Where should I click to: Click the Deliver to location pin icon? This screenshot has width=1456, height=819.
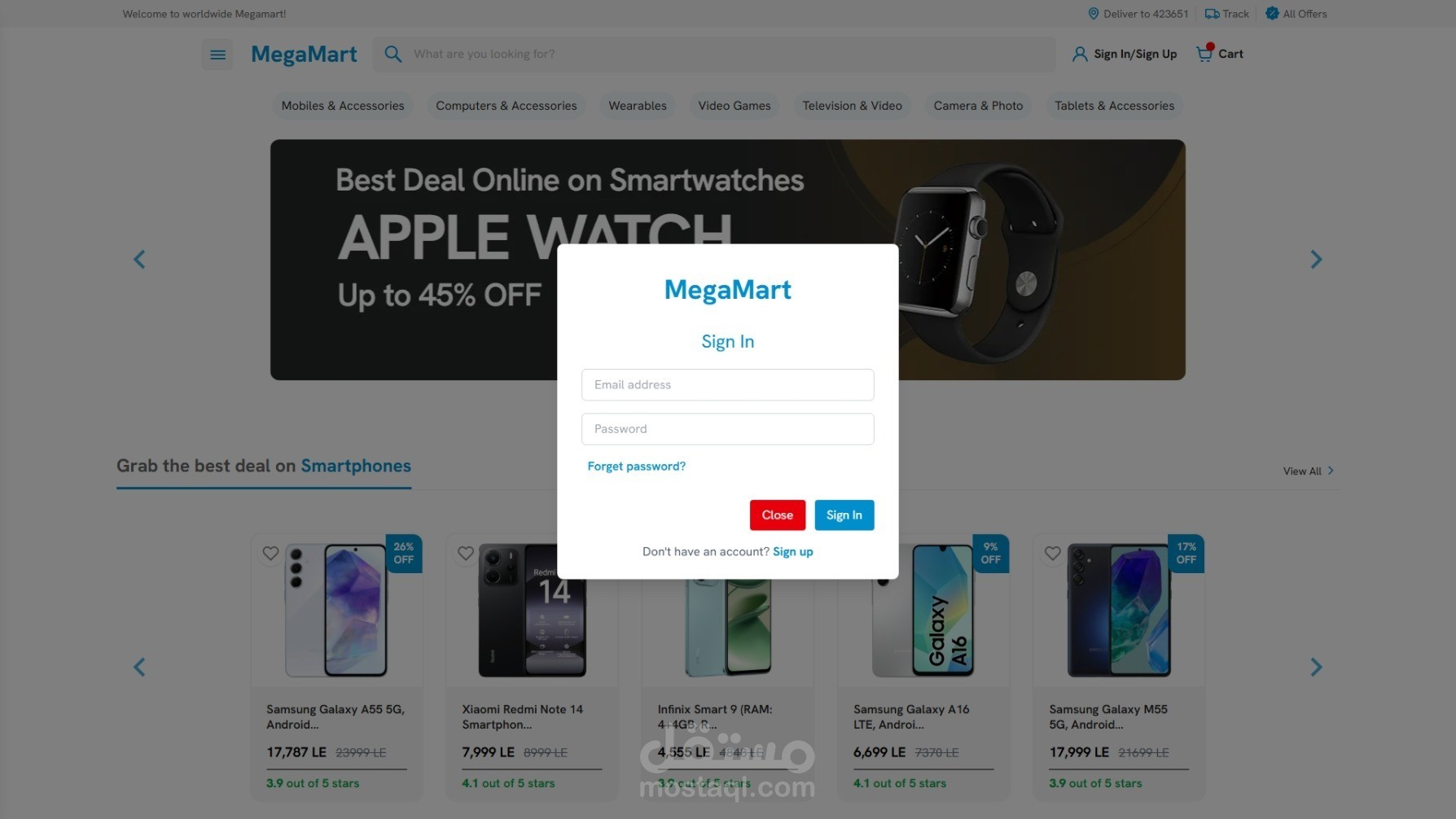tap(1094, 14)
